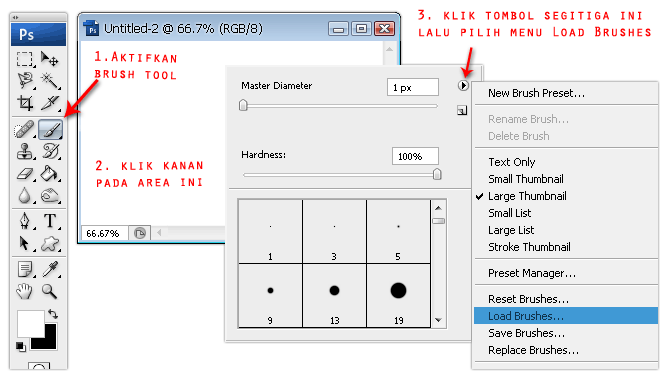
Task: Click brush list scrollbar up arrow
Action: click(x=438, y=208)
